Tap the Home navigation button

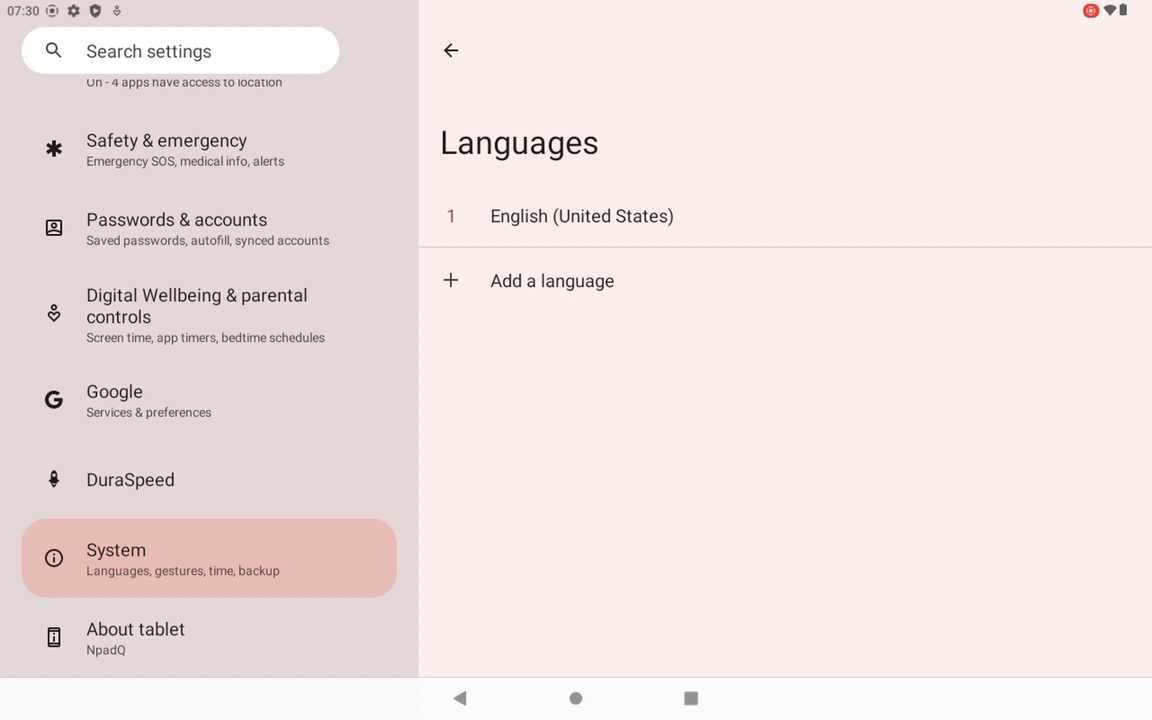tap(575, 698)
